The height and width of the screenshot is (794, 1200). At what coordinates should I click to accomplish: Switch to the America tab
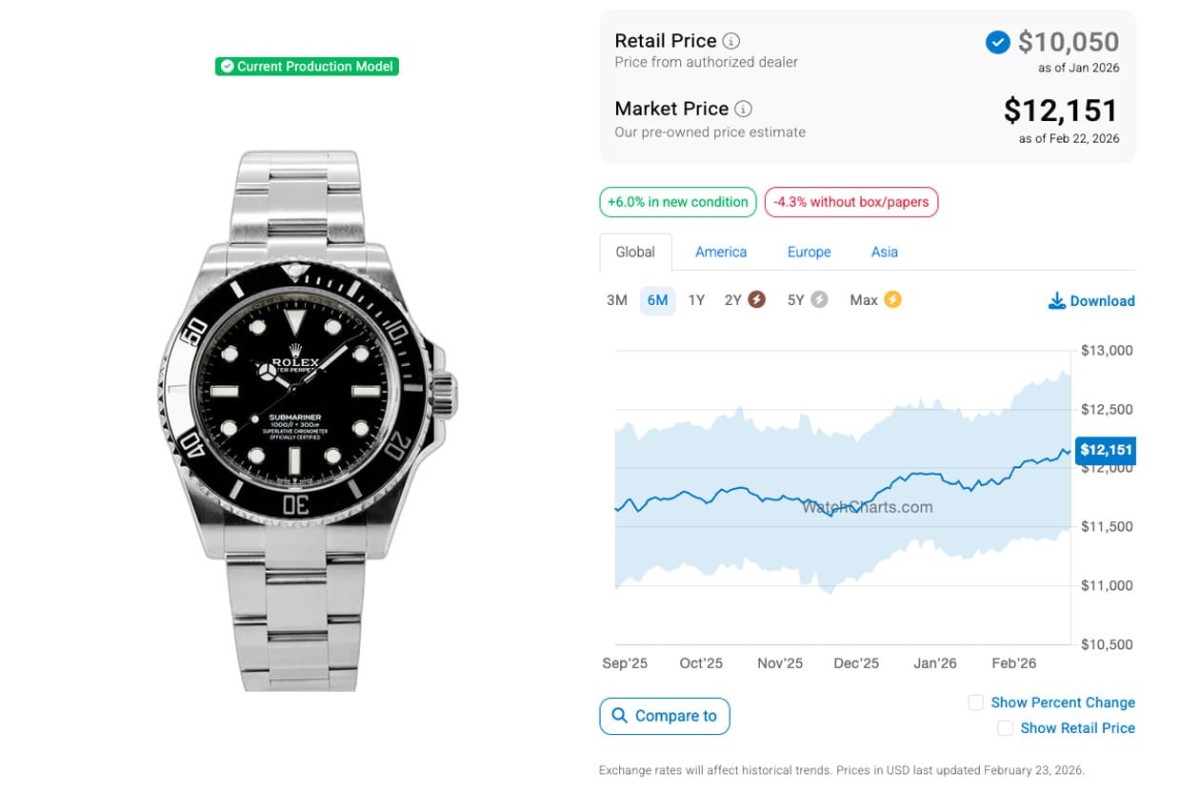721,252
